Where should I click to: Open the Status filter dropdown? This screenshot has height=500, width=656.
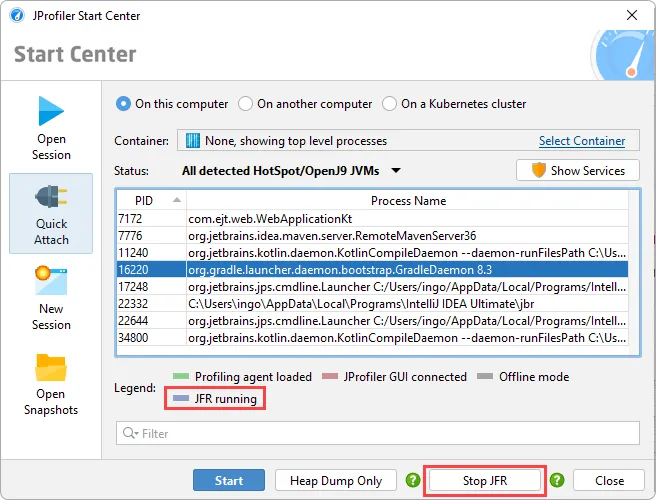[291, 171]
